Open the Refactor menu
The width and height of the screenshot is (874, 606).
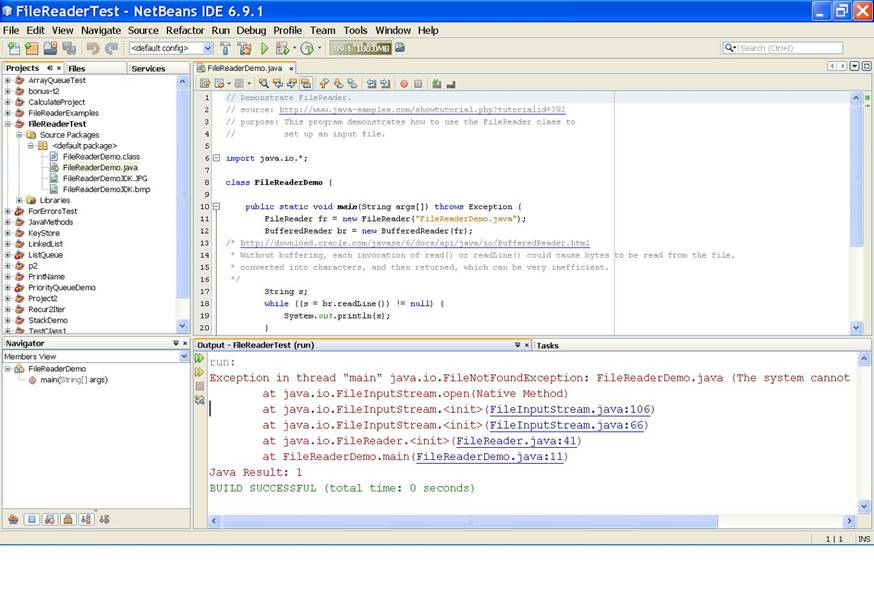point(185,30)
